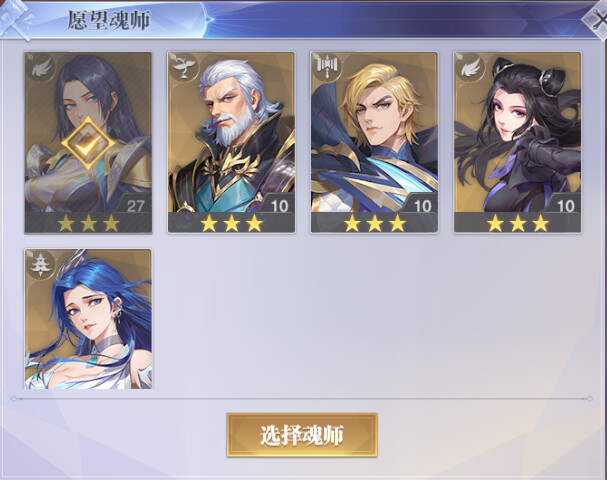Viewport: 607px width, 480px height.
Task: Click the level 10 badge on hair-bun girl's card
Action: pyautogui.click(x=565, y=206)
